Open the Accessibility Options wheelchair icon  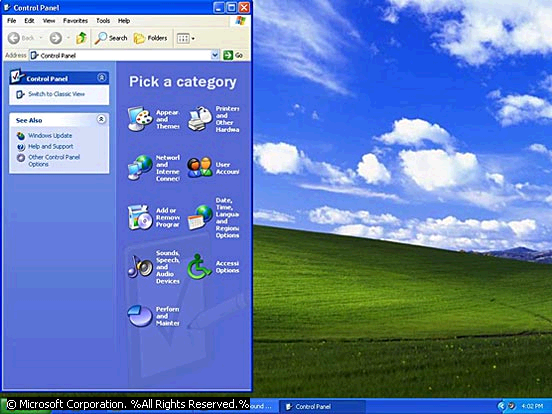199,266
